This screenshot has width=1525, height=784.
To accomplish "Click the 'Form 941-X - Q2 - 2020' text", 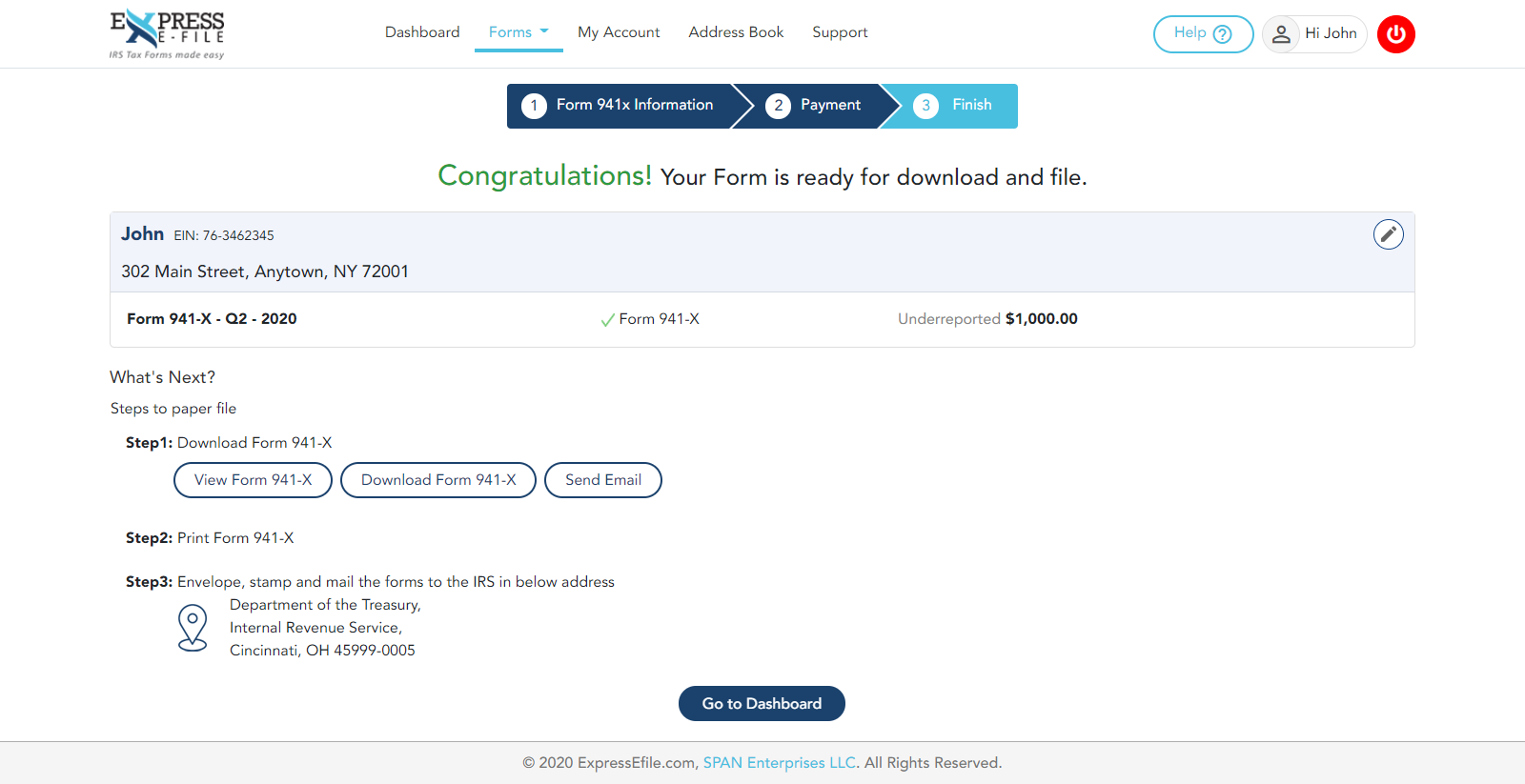I will [212, 319].
